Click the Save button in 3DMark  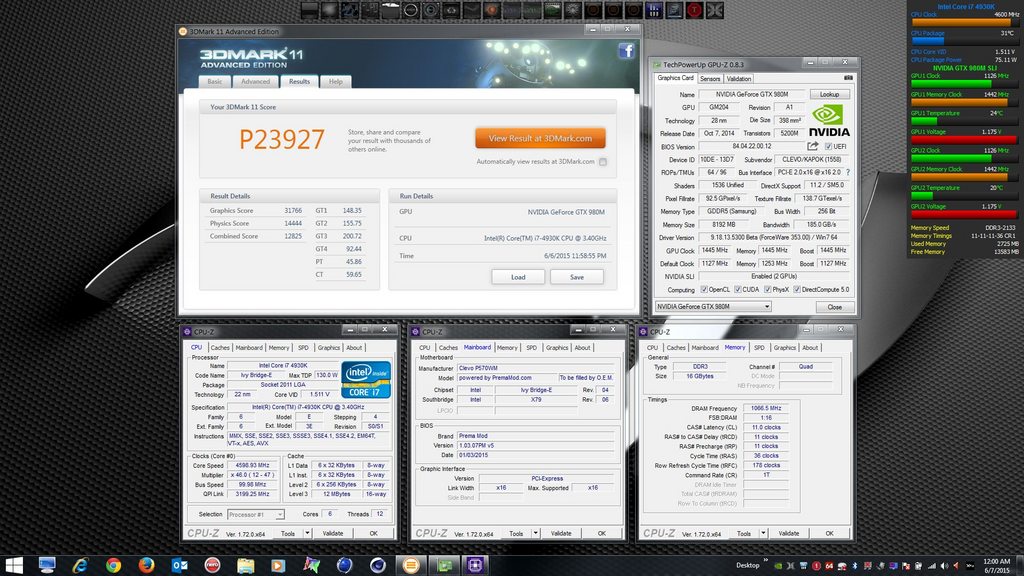click(x=577, y=277)
